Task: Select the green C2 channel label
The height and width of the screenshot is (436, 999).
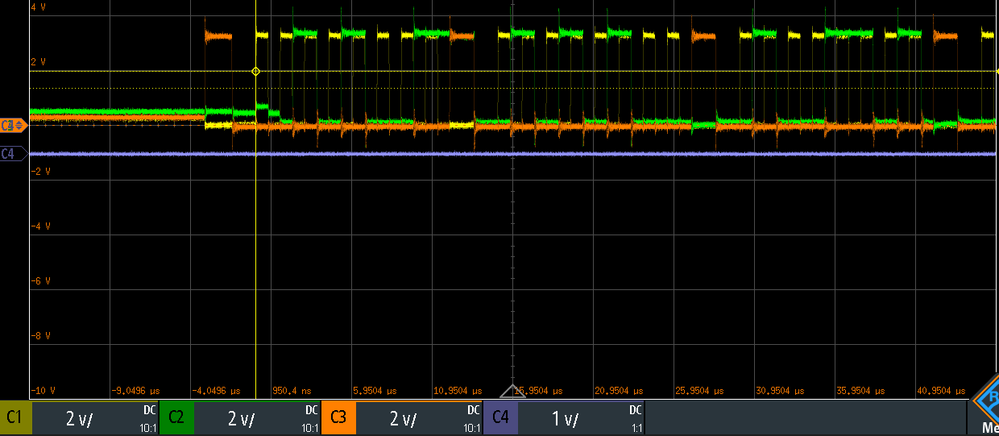Action: coord(176,418)
